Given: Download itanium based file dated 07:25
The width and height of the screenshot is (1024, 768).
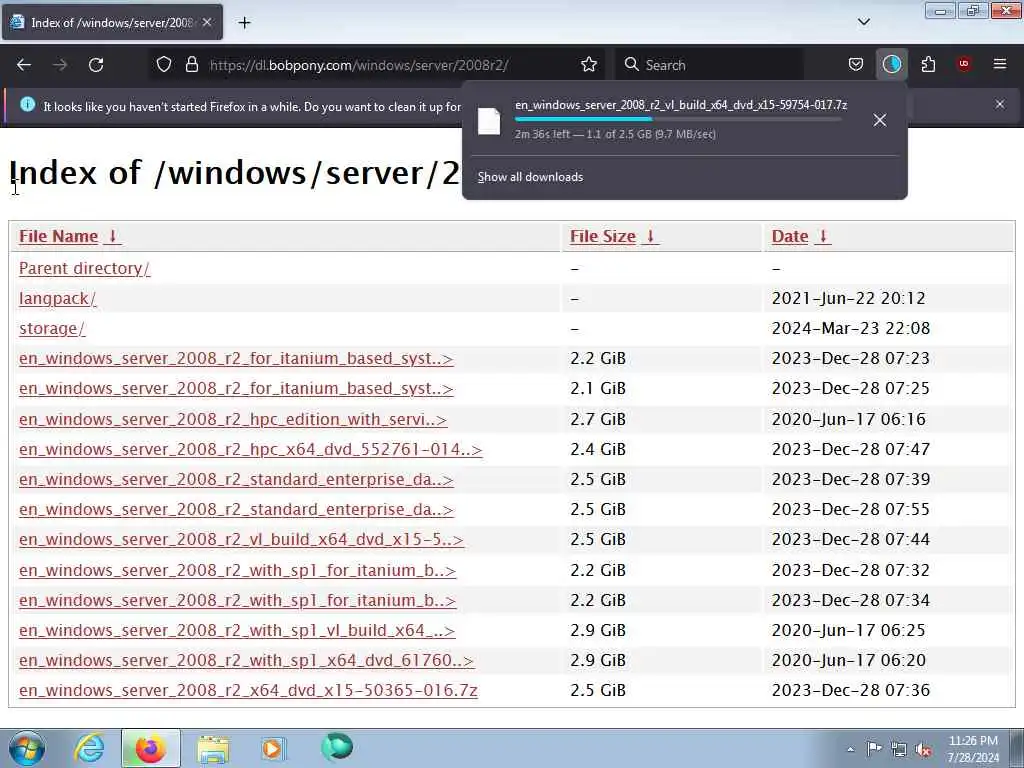Looking at the screenshot, I should 236,389.
